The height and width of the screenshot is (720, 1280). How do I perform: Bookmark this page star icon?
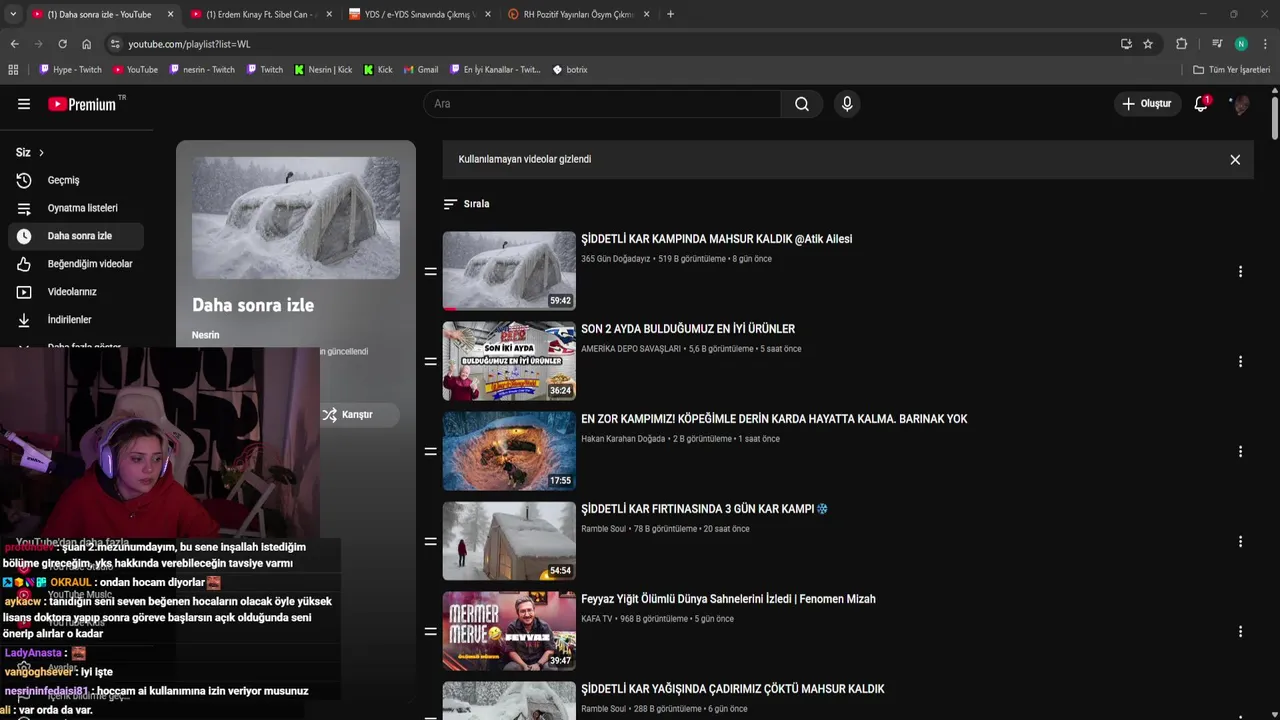(1148, 44)
